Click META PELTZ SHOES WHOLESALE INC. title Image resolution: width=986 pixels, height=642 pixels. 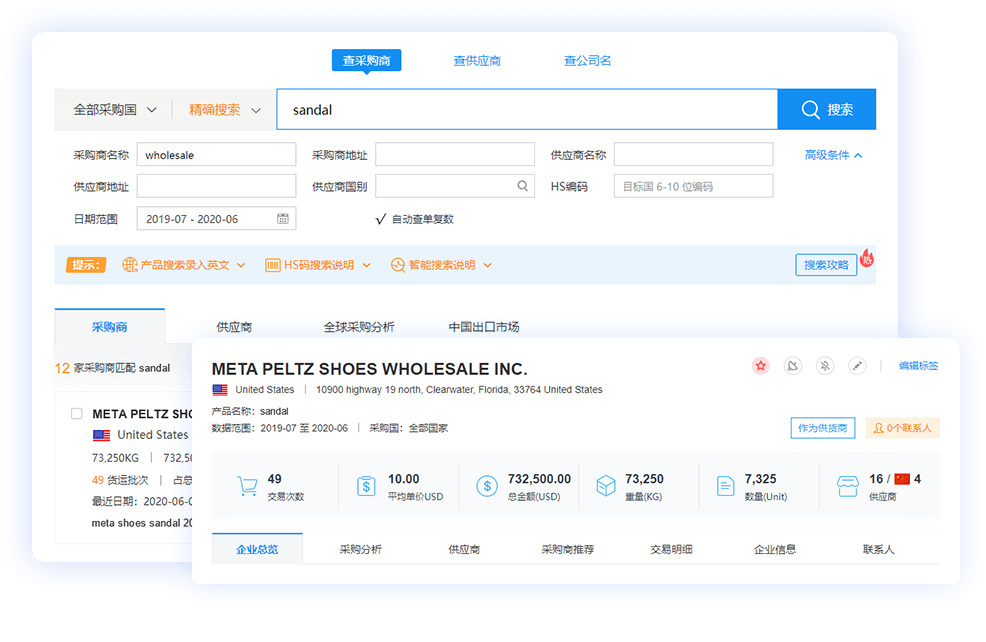[x=369, y=369]
